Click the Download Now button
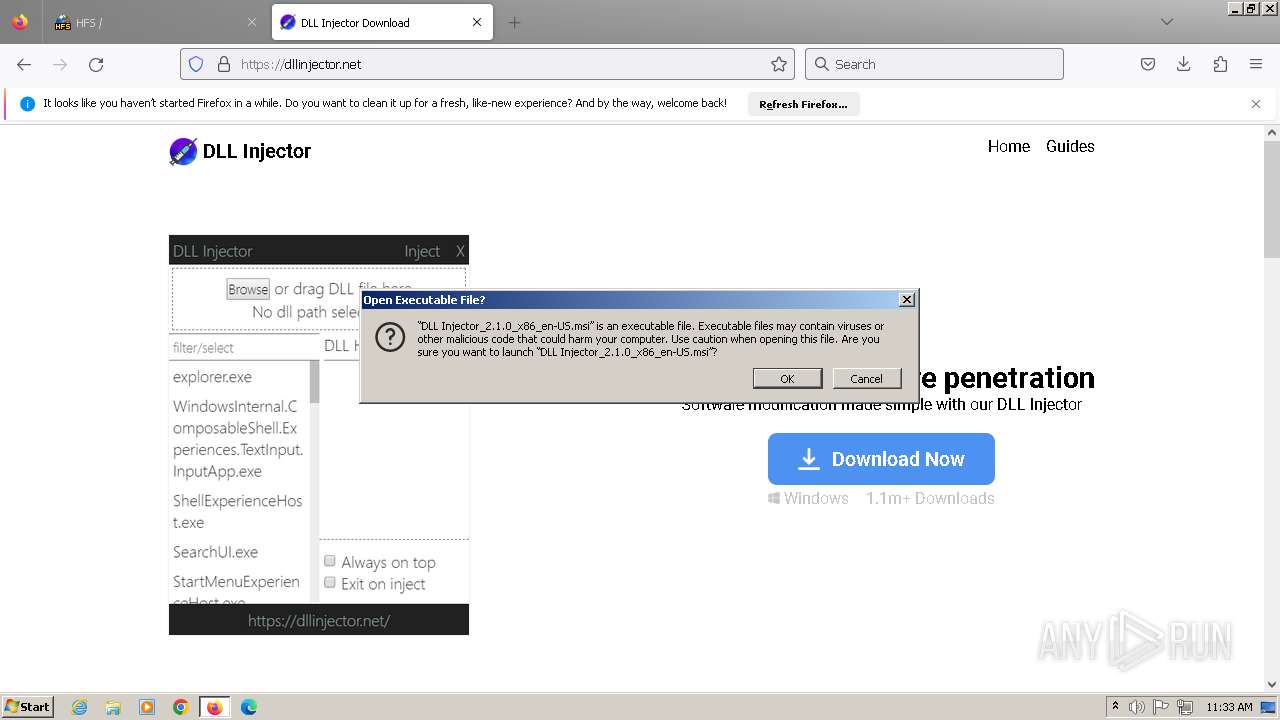 [881, 459]
